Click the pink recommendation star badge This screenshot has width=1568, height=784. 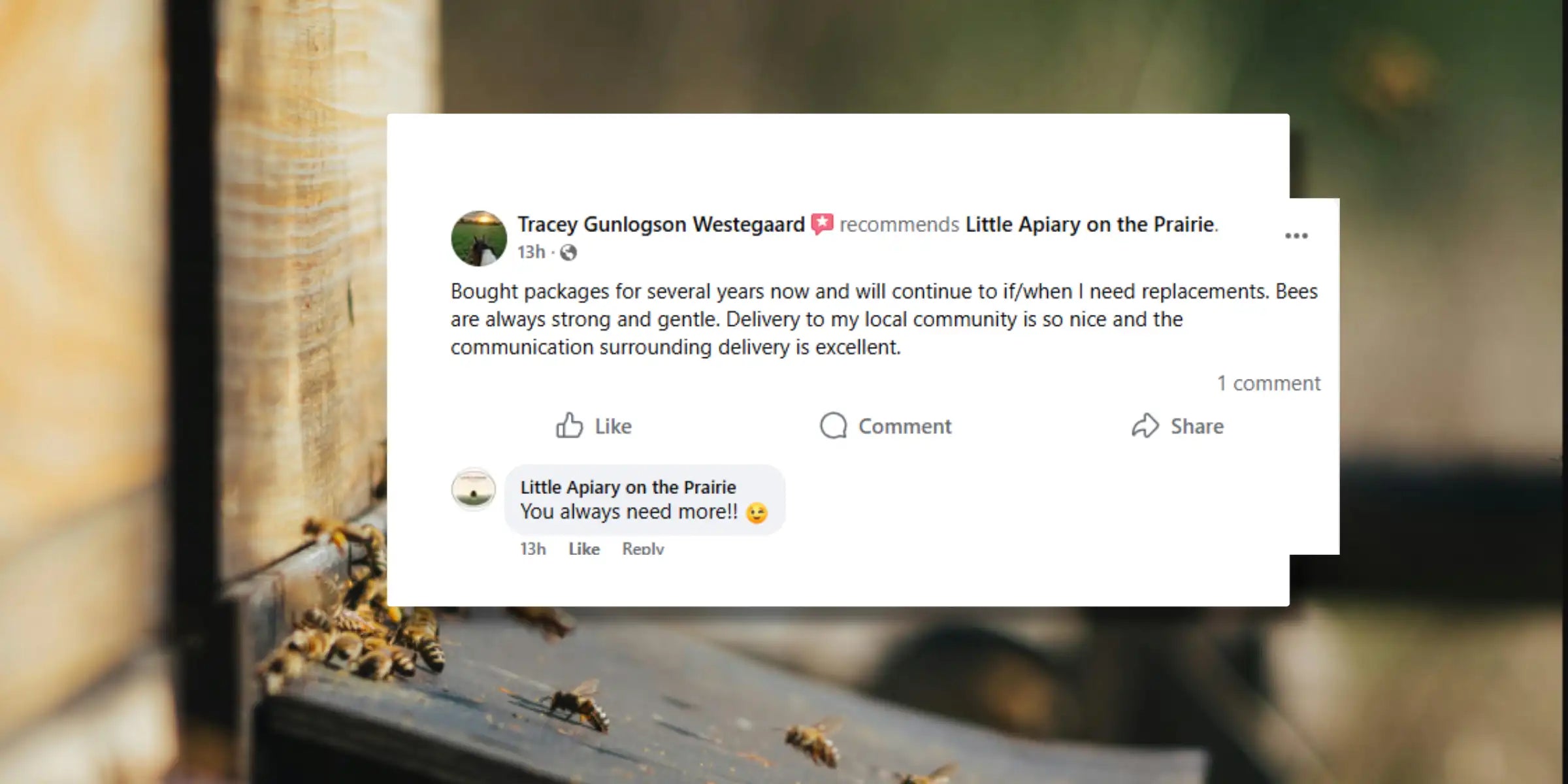pos(822,224)
